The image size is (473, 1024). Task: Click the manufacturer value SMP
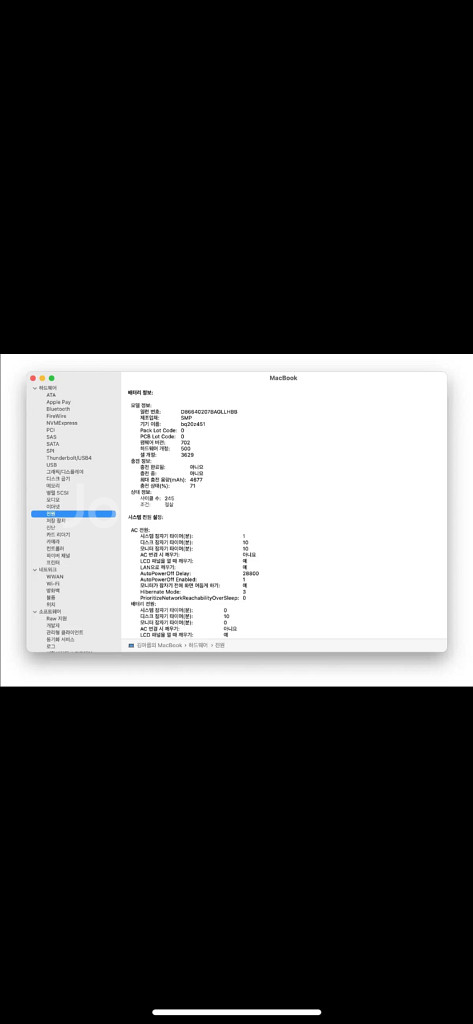(x=186, y=418)
